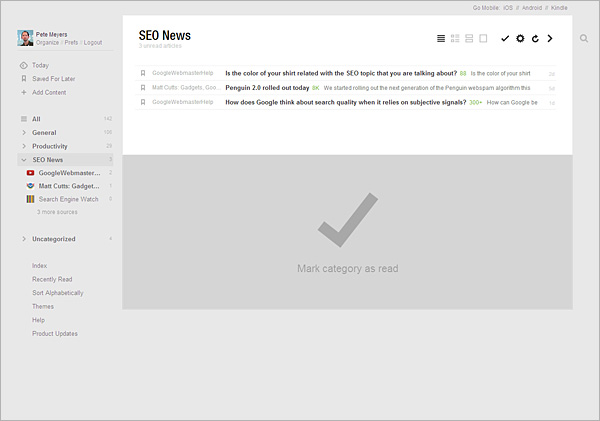Expand the Productivity category
This screenshot has width=600, height=421.
point(24,146)
